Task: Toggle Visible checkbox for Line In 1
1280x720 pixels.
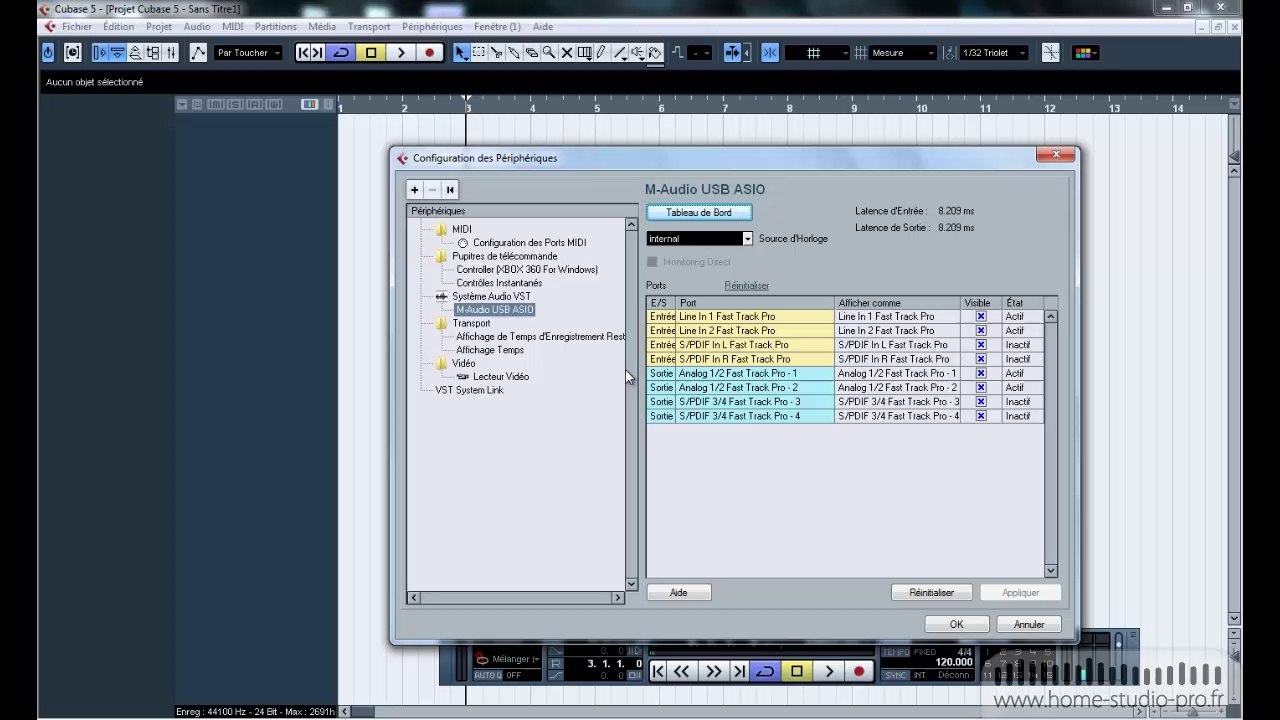Action: tap(981, 317)
